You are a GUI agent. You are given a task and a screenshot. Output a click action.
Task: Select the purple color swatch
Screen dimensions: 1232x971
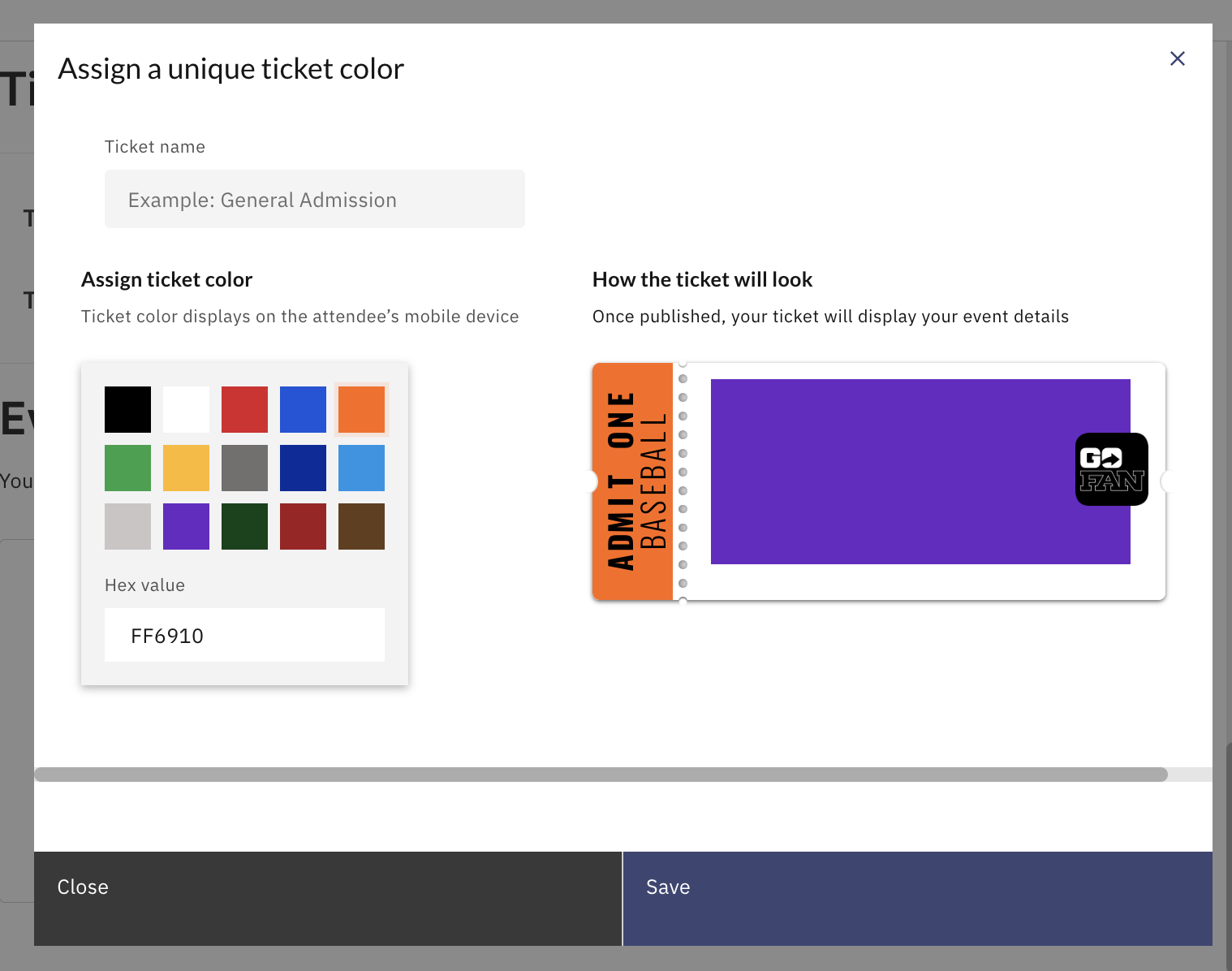[x=186, y=526]
